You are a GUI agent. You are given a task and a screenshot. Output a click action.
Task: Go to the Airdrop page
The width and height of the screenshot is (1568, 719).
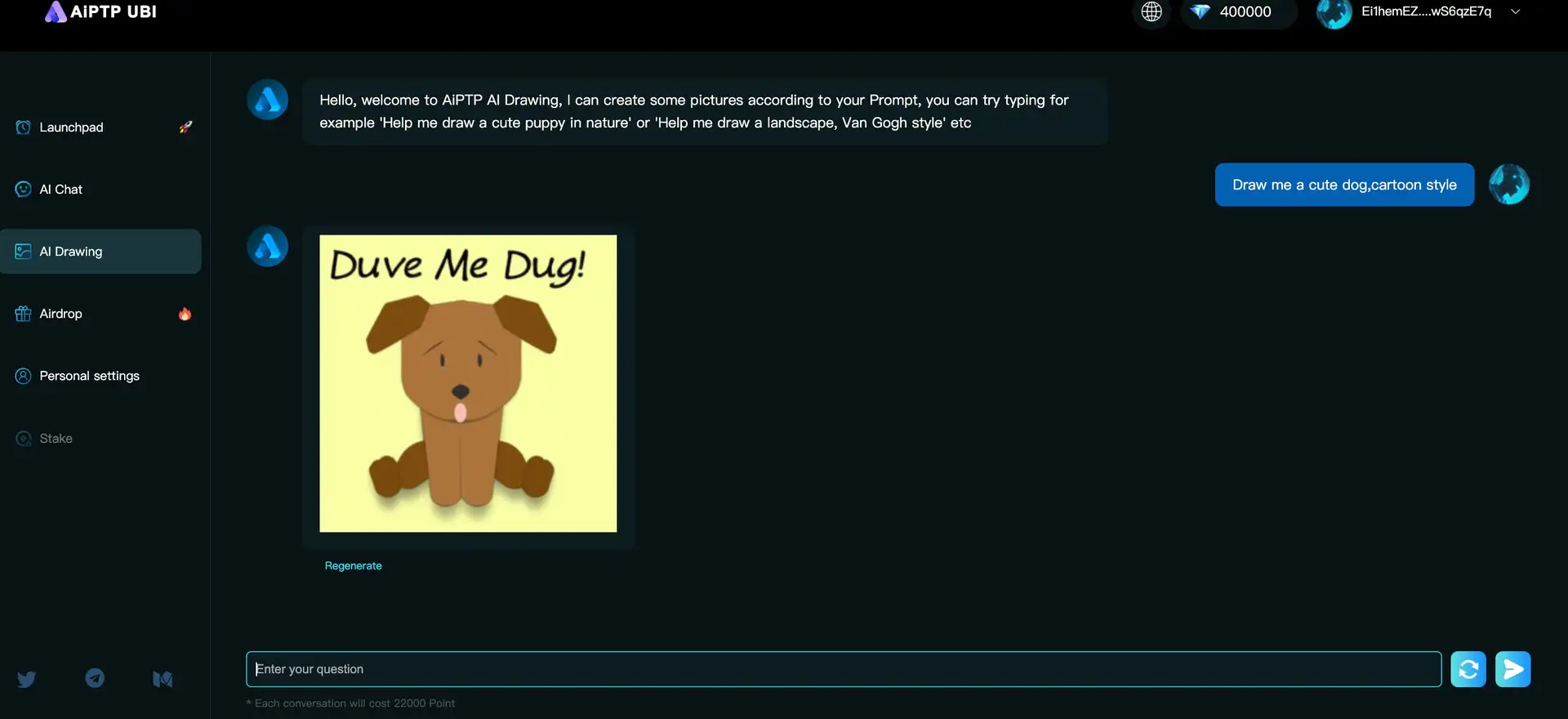(61, 314)
